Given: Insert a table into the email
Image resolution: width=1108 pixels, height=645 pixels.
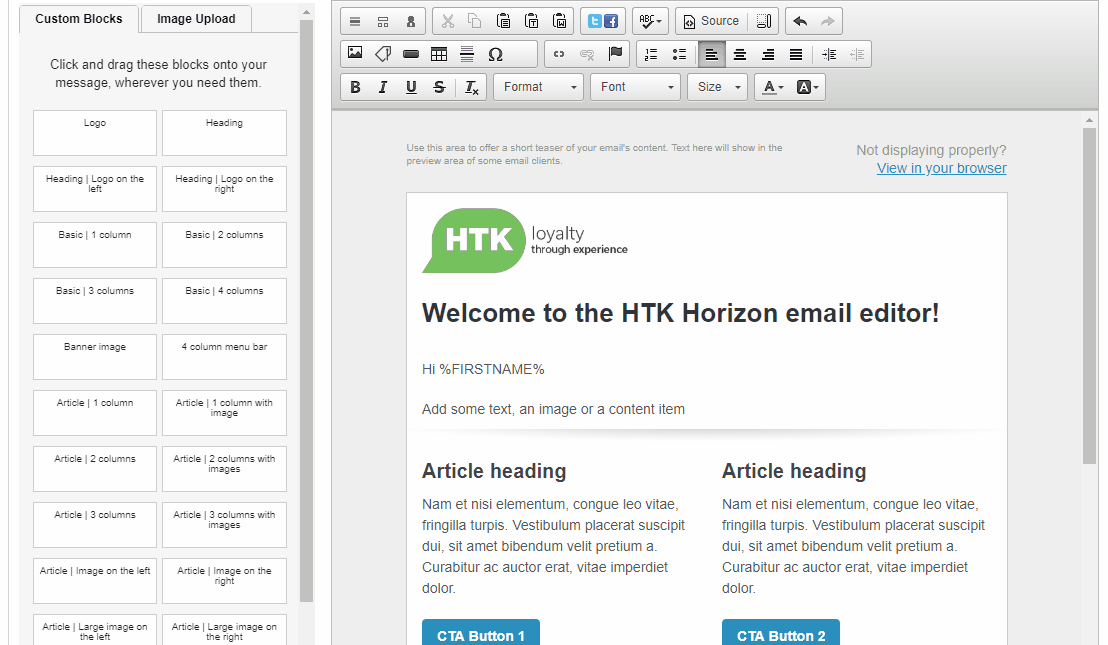Looking at the screenshot, I should (x=439, y=54).
